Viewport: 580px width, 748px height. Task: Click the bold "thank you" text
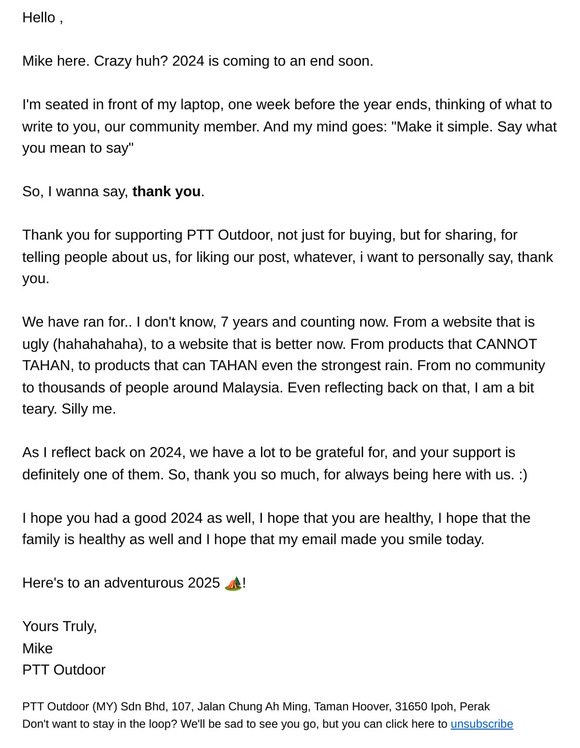[x=166, y=191]
